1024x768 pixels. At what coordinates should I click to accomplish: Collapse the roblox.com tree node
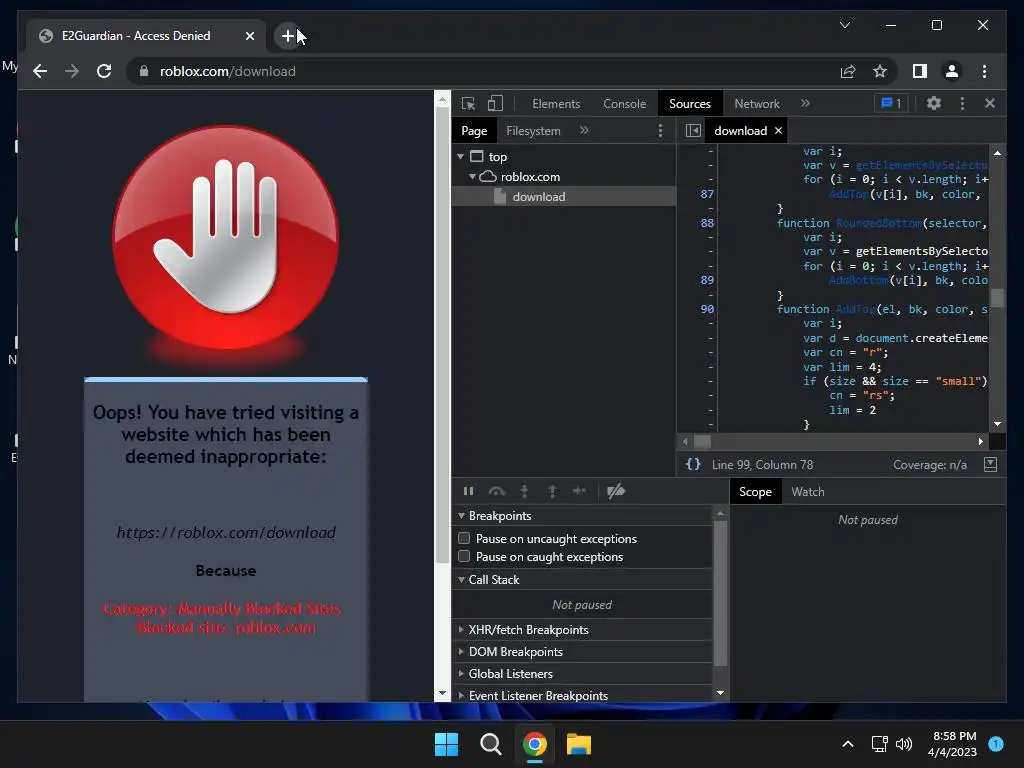point(472,176)
